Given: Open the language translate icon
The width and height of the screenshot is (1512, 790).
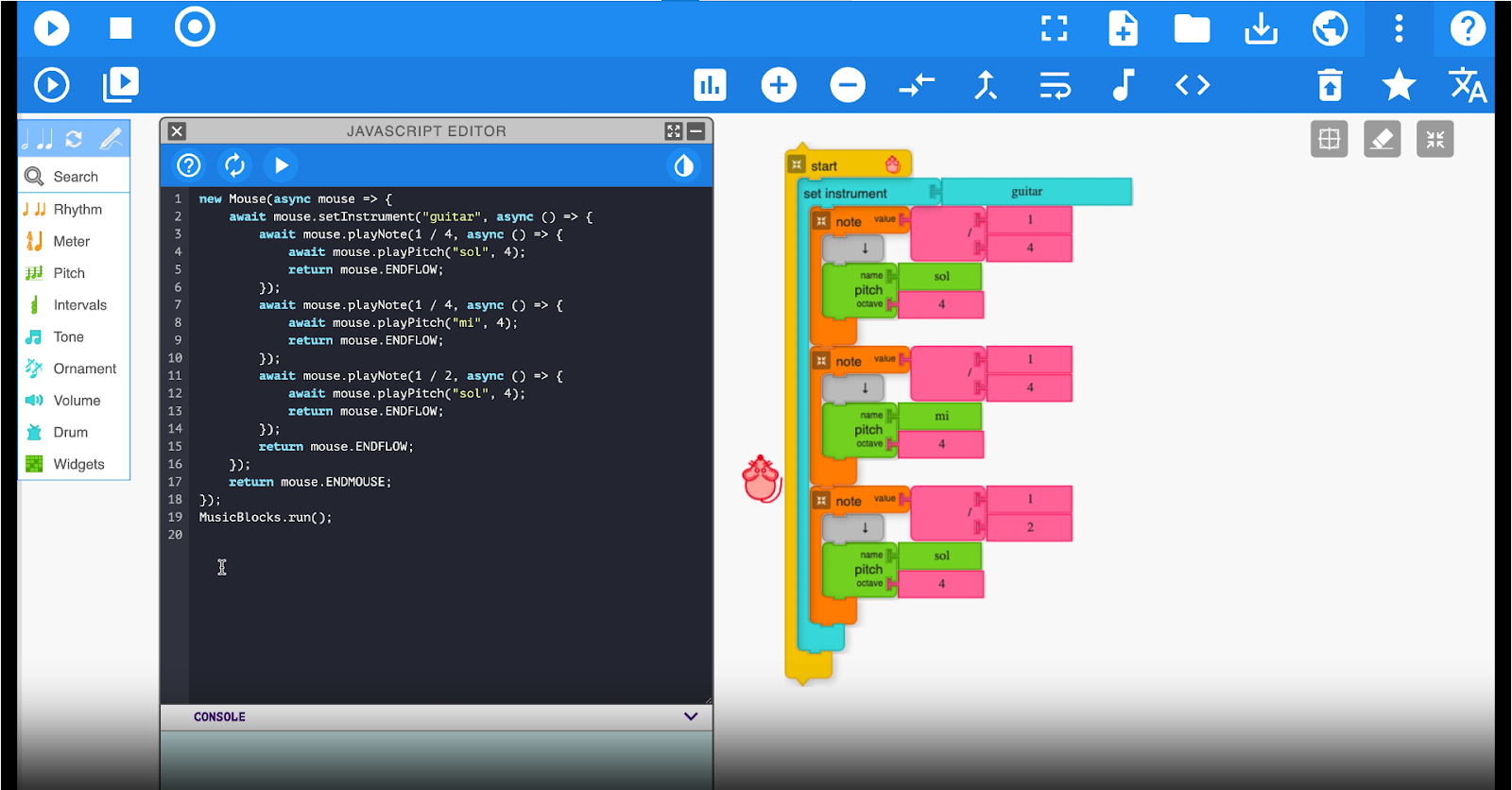Looking at the screenshot, I should [x=1467, y=85].
